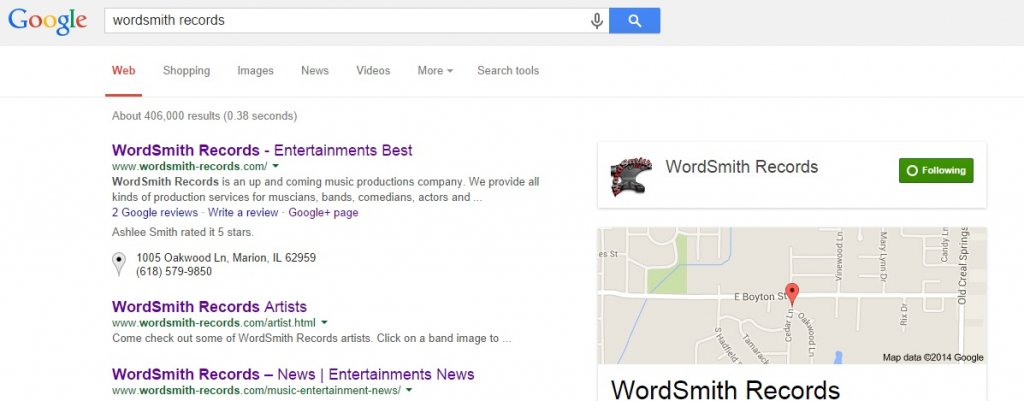Toggle the green Following button
Viewport: 1024px width, 401px height.
coord(936,170)
